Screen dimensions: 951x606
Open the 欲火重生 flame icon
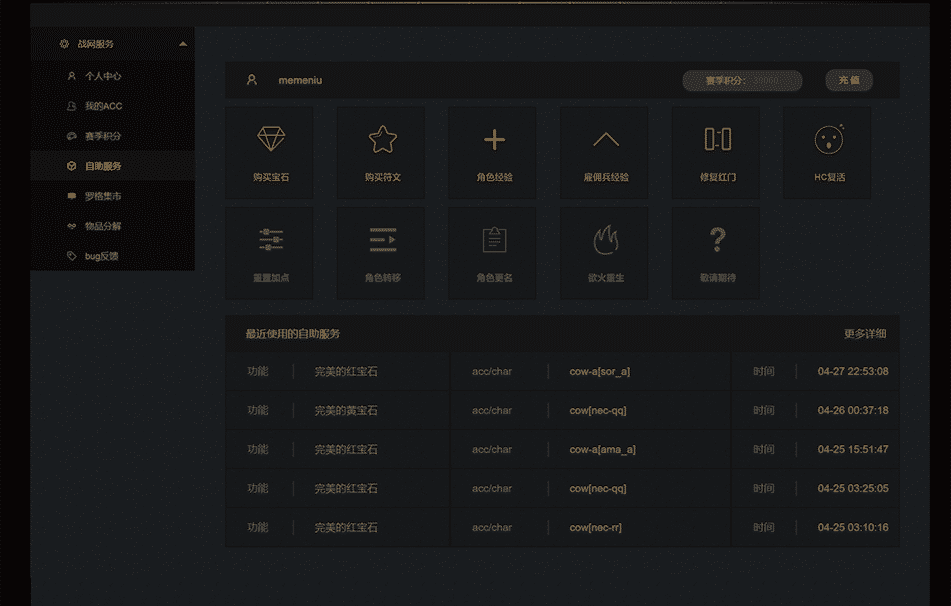pos(606,240)
